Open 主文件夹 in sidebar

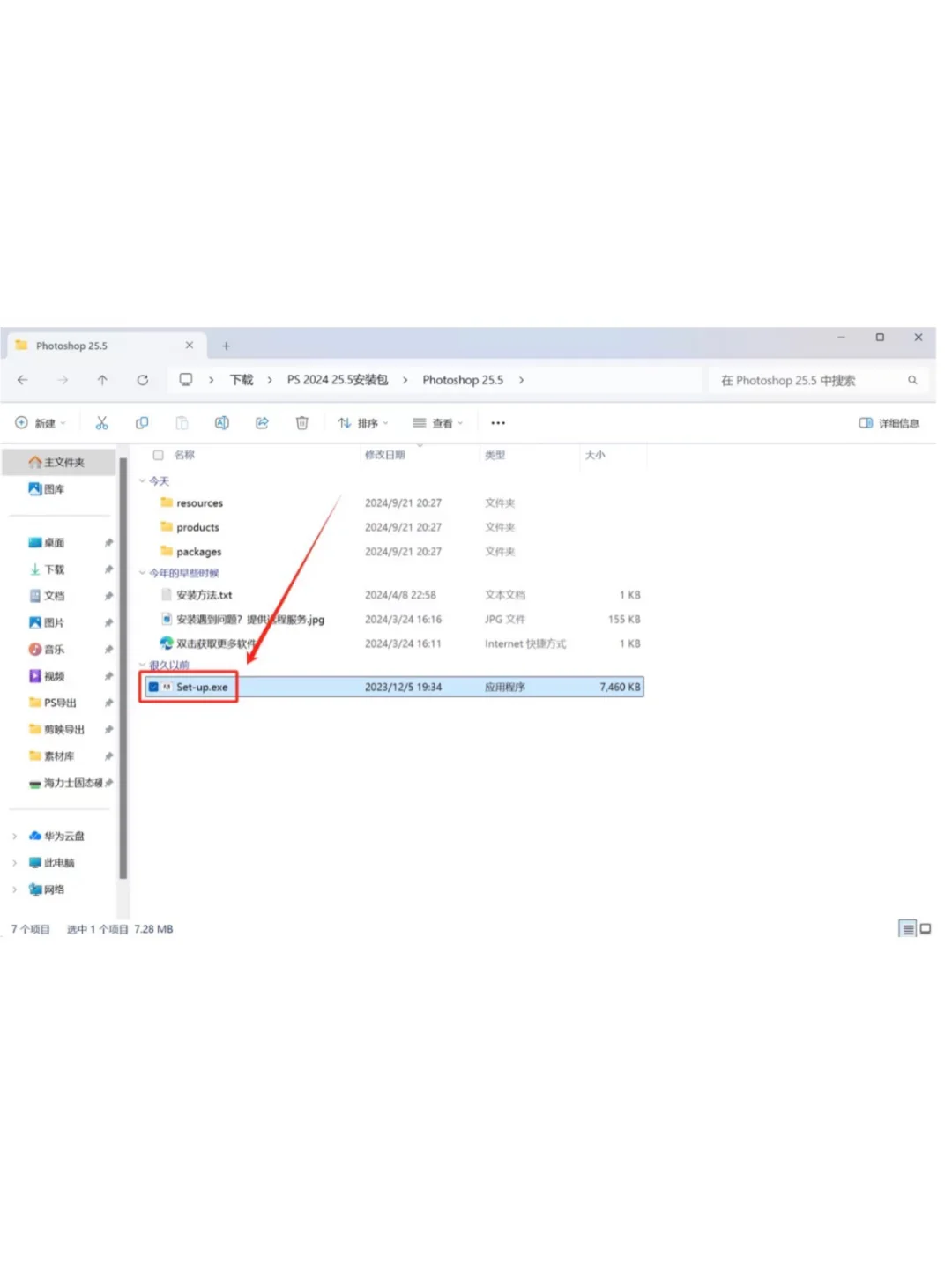click(x=58, y=462)
